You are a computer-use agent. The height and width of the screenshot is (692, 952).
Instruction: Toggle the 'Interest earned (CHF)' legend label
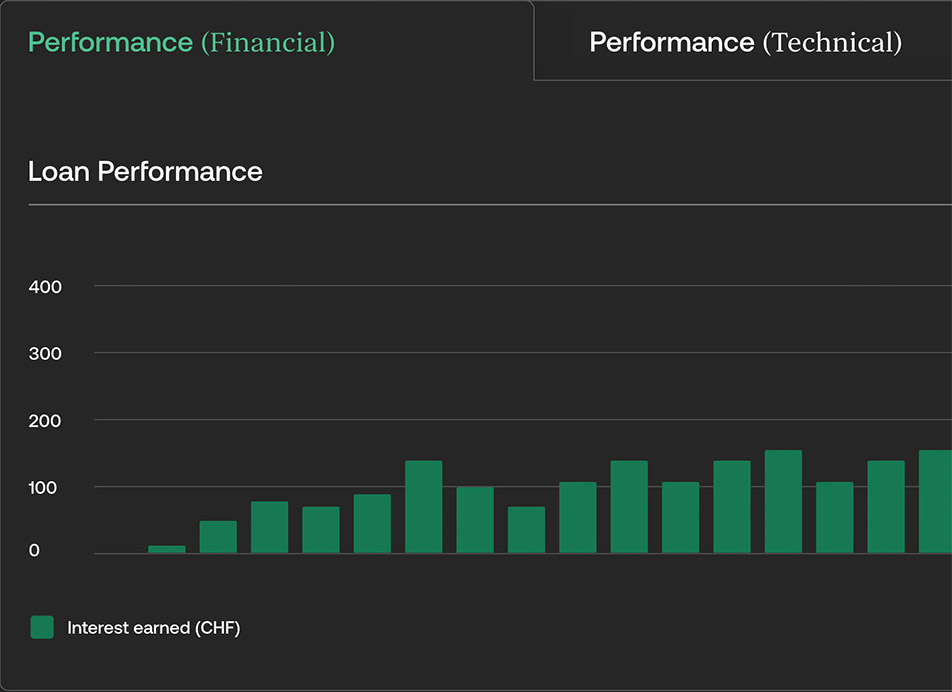coord(153,628)
